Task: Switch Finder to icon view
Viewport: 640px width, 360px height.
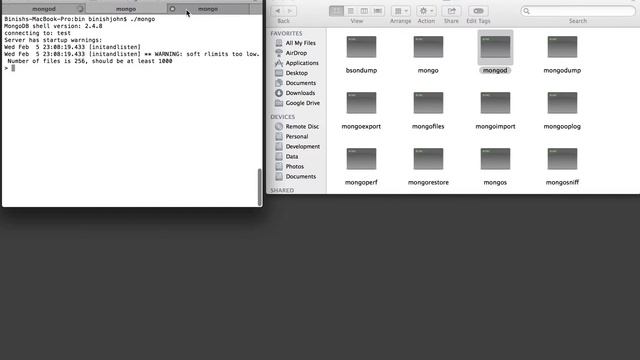Action: (x=336, y=11)
